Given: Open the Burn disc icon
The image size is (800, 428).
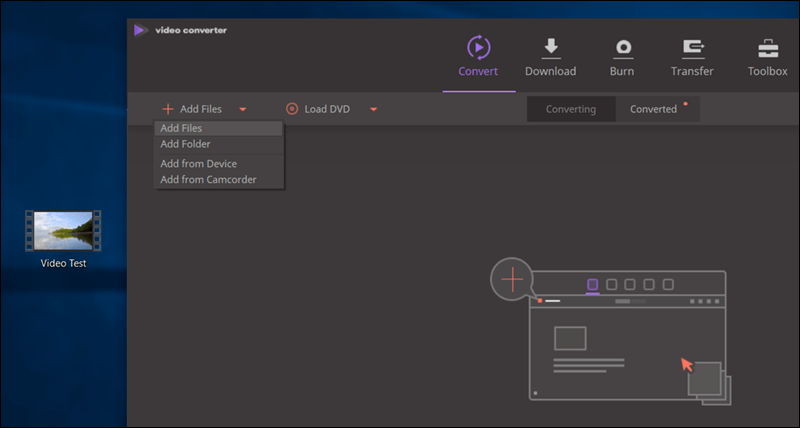Looking at the screenshot, I should pyautogui.click(x=623, y=49).
